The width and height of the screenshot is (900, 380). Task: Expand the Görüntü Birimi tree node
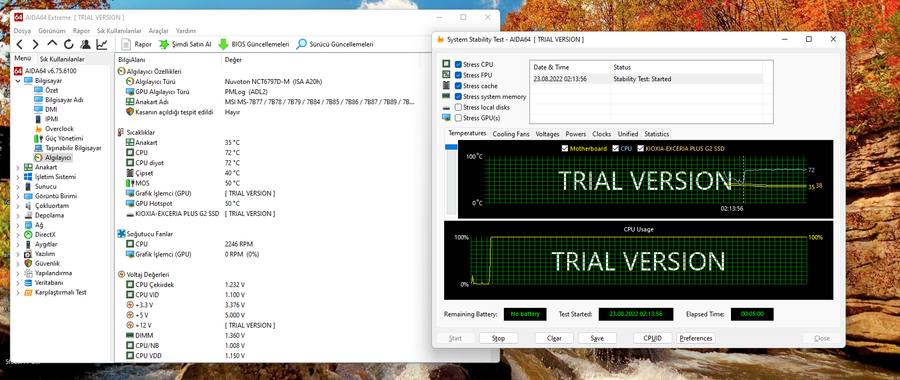pos(18,196)
